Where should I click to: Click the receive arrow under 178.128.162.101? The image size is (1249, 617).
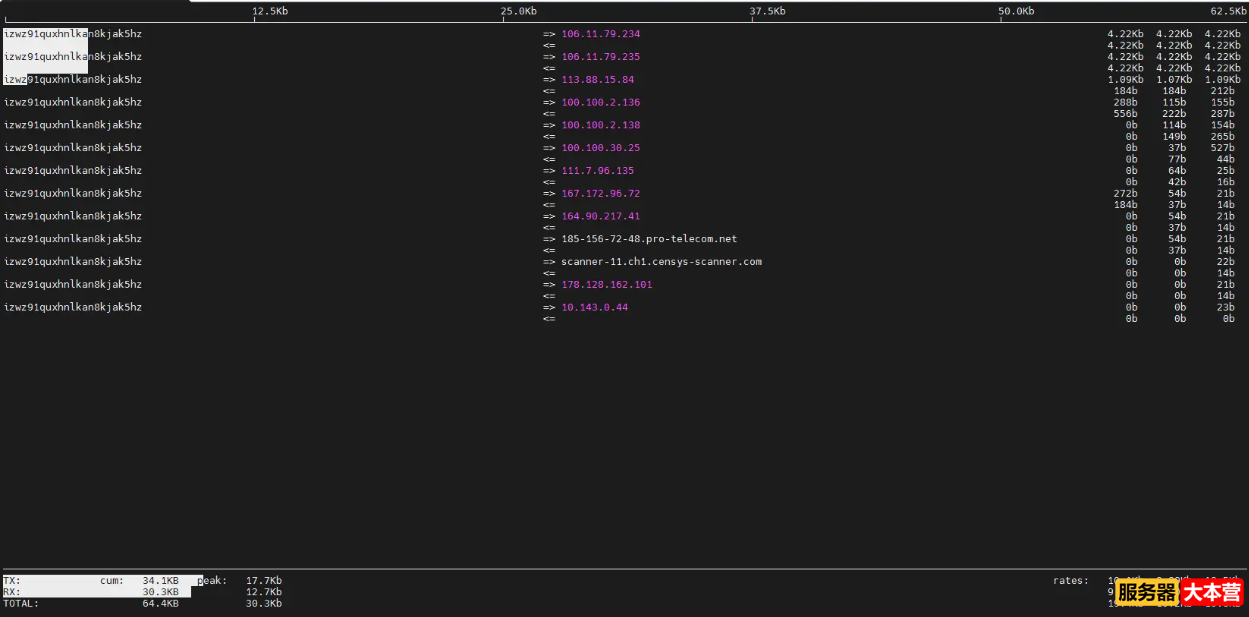549,295
